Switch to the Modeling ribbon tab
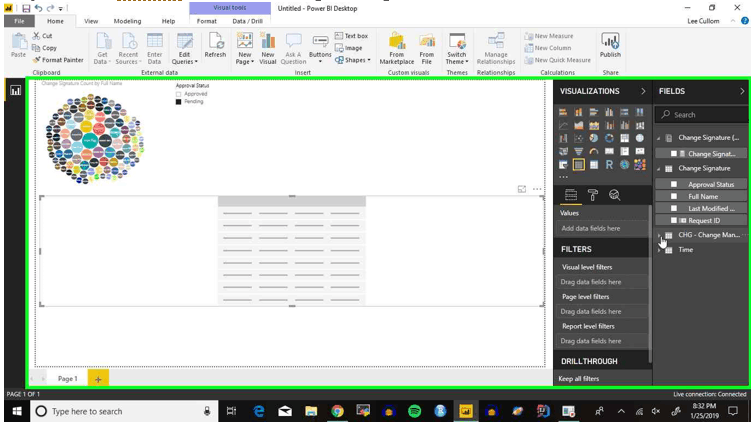The width and height of the screenshot is (753, 422). coord(127,21)
